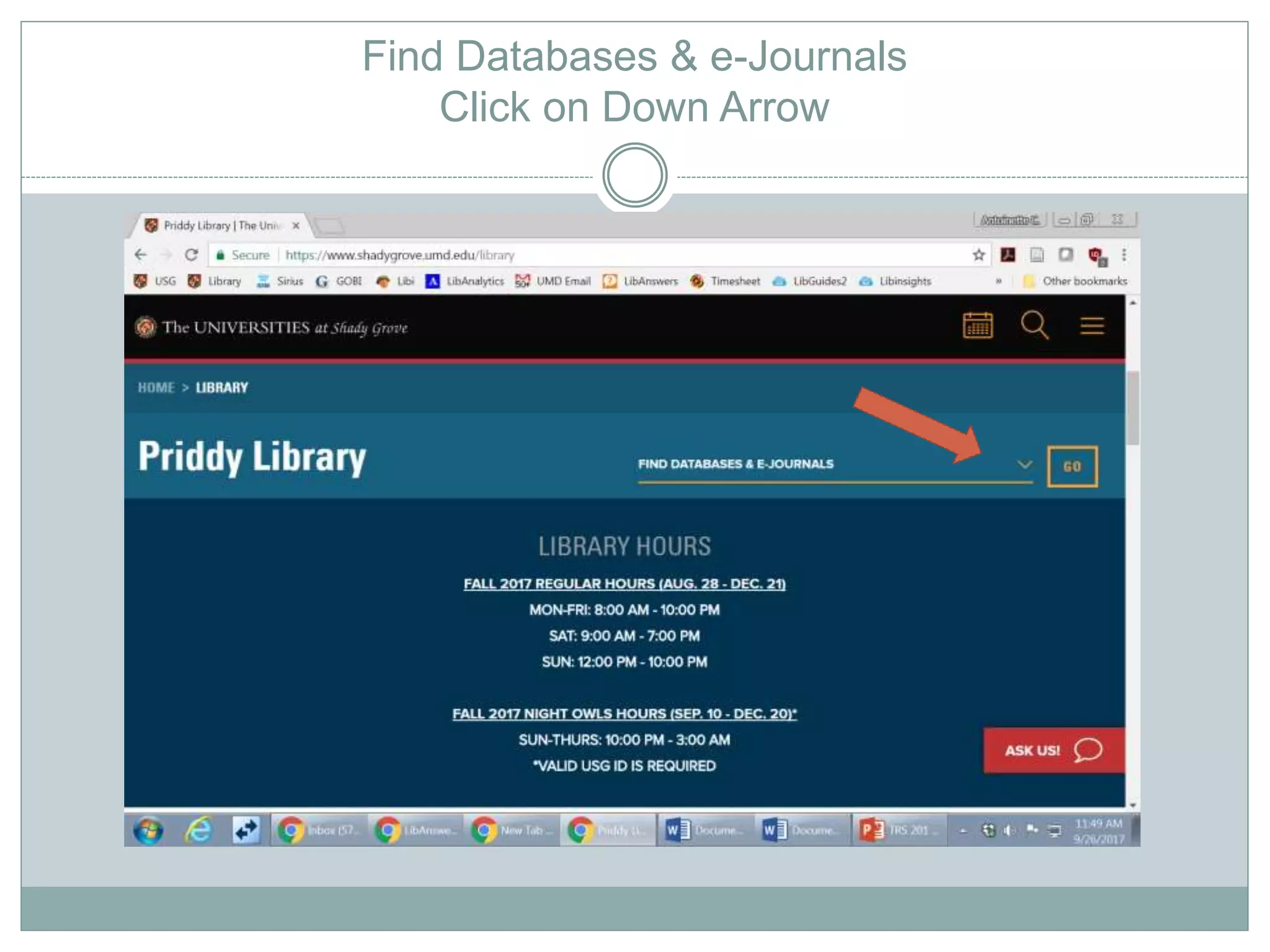The width and height of the screenshot is (1270, 952).
Task: Show more bookmarks with double chevron
Action: [x=998, y=281]
